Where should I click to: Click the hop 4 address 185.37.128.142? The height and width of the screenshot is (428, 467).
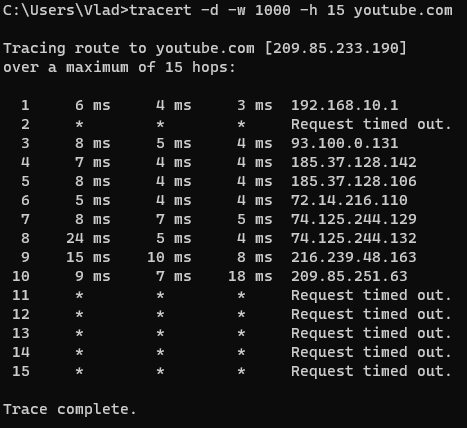pos(354,162)
